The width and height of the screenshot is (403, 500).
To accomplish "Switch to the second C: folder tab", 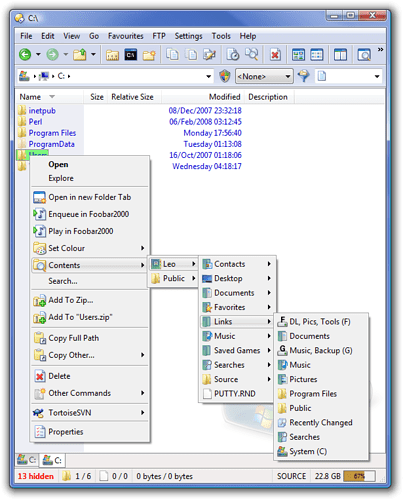I will coord(52,460).
